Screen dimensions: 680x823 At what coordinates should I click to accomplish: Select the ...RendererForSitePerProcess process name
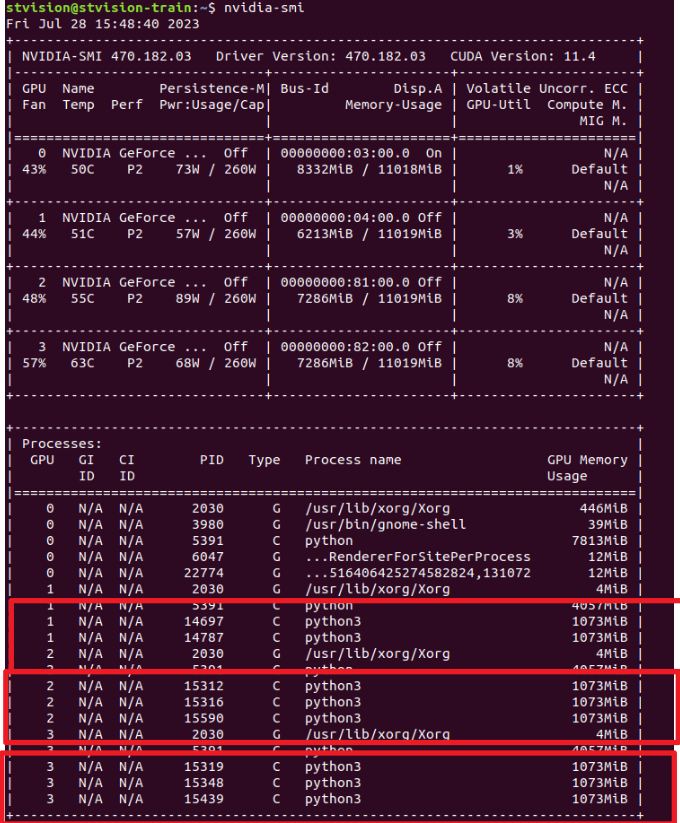point(418,557)
